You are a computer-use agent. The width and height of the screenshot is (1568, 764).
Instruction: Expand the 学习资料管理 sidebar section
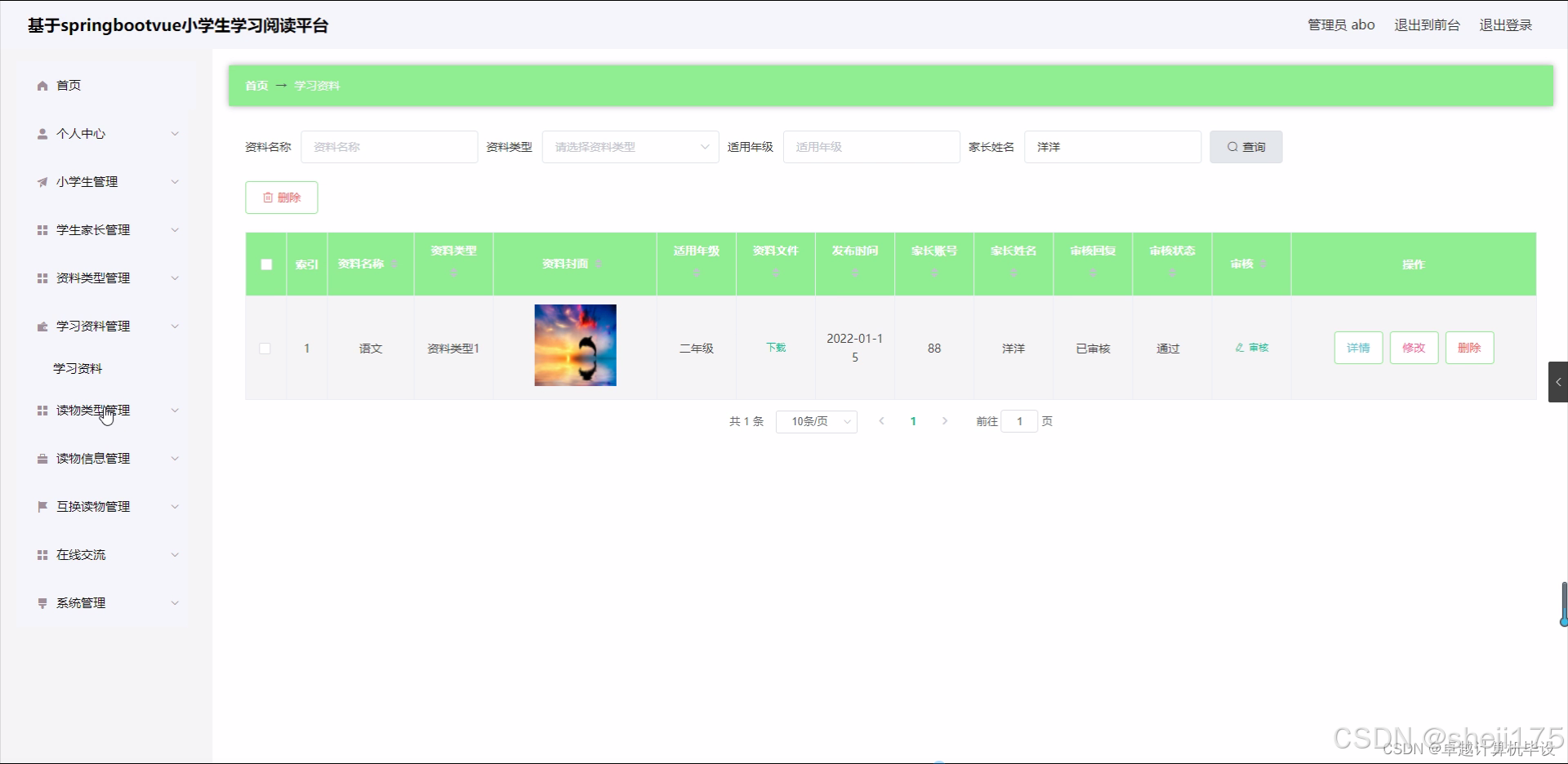[x=94, y=326]
